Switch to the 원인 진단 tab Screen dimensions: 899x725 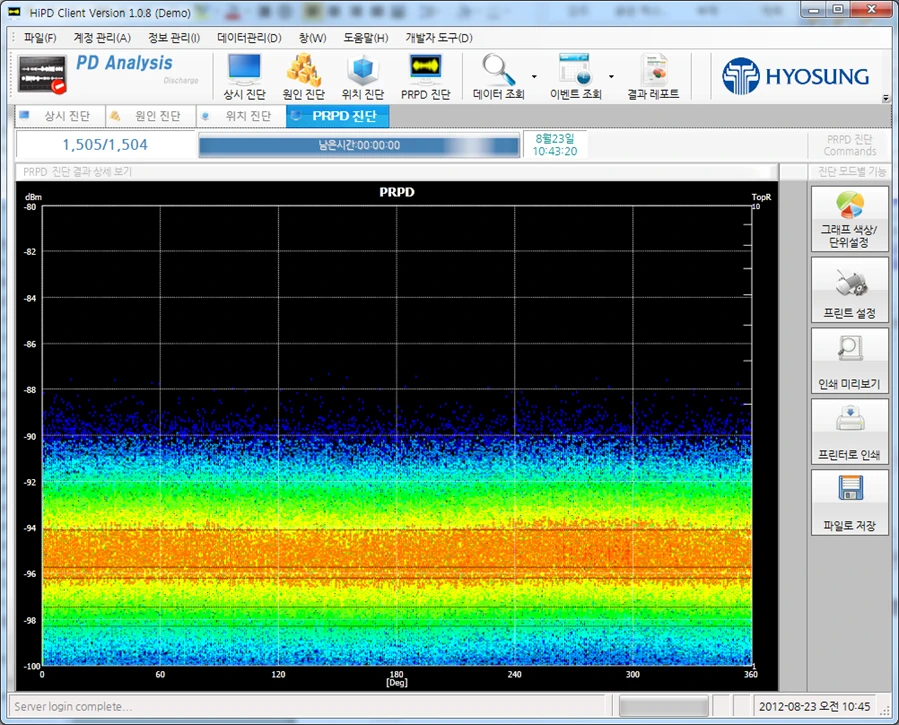pyautogui.click(x=150, y=116)
